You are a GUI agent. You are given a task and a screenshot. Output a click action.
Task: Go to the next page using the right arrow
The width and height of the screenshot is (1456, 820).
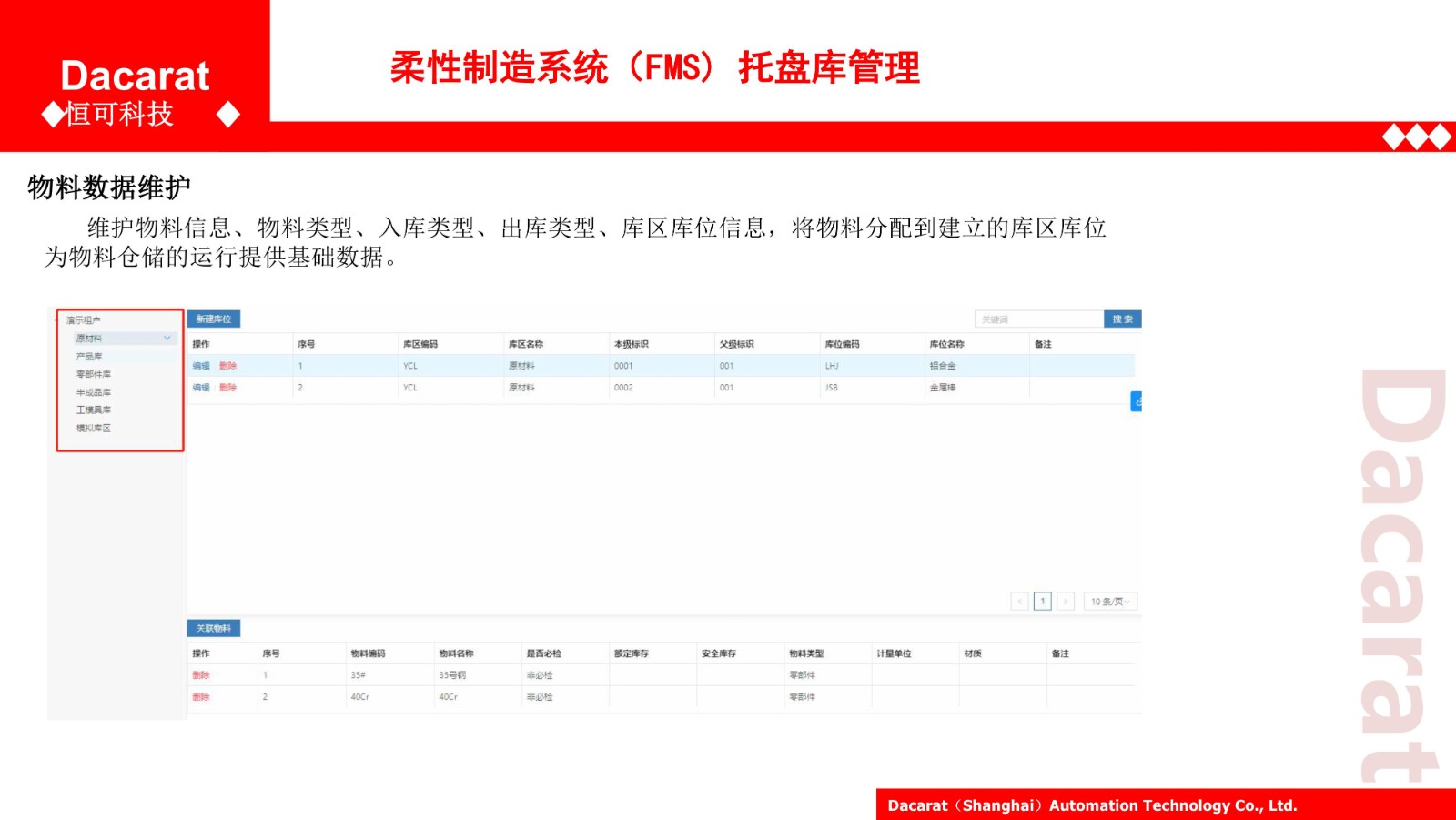point(1066,602)
